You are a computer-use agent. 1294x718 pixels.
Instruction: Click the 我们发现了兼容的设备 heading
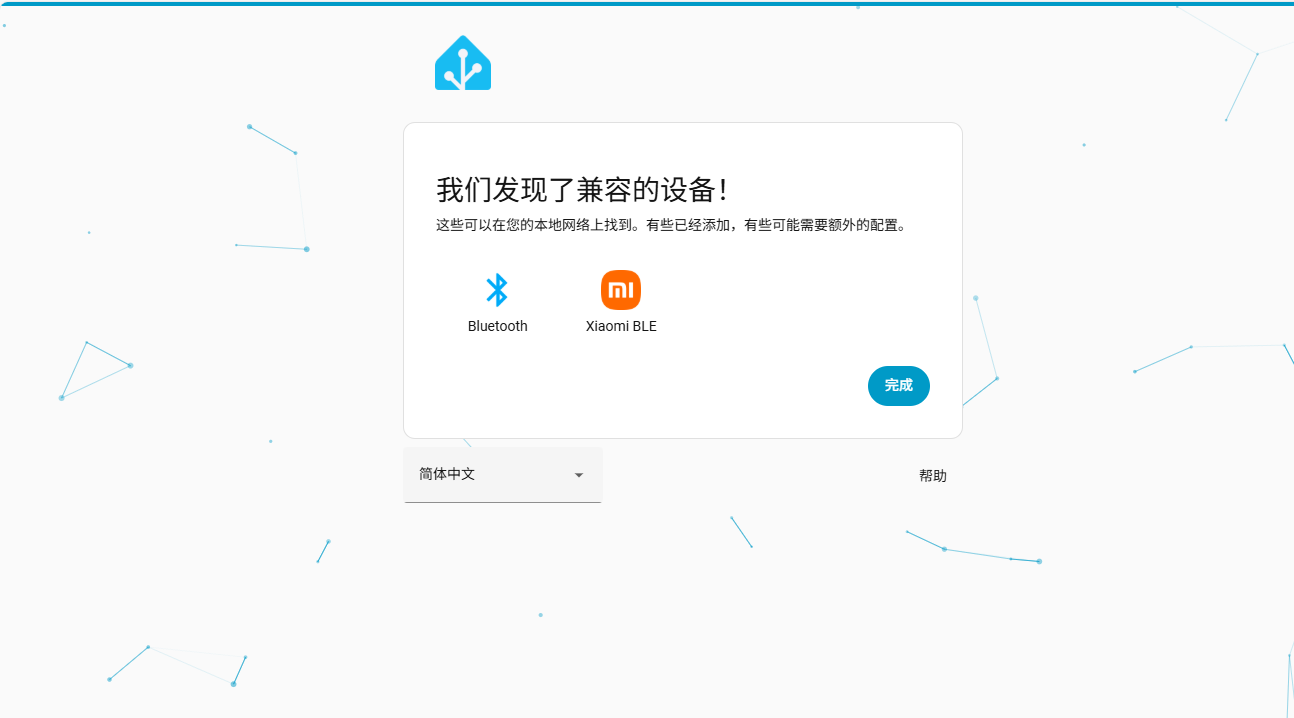tap(582, 189)
